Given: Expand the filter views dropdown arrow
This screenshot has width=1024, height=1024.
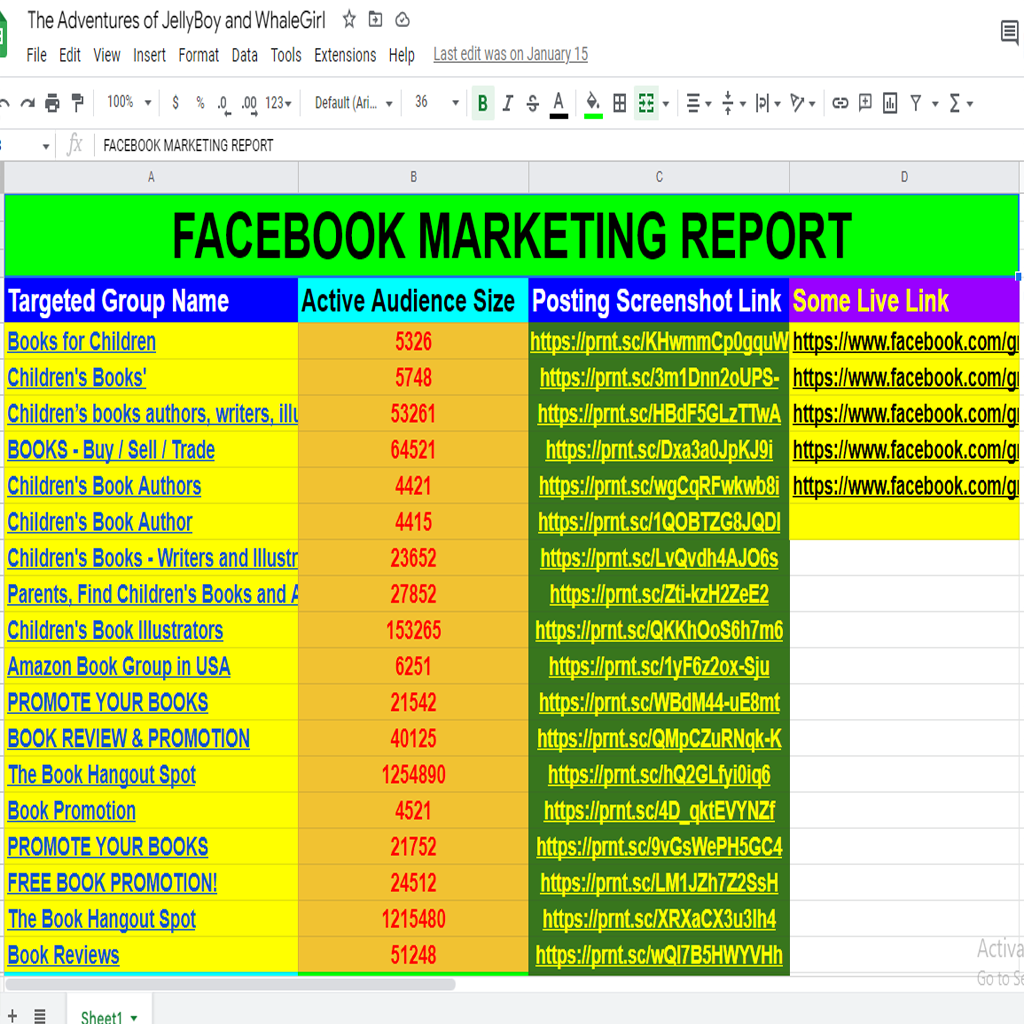Looking at the screenshot, I should (935, 104).
